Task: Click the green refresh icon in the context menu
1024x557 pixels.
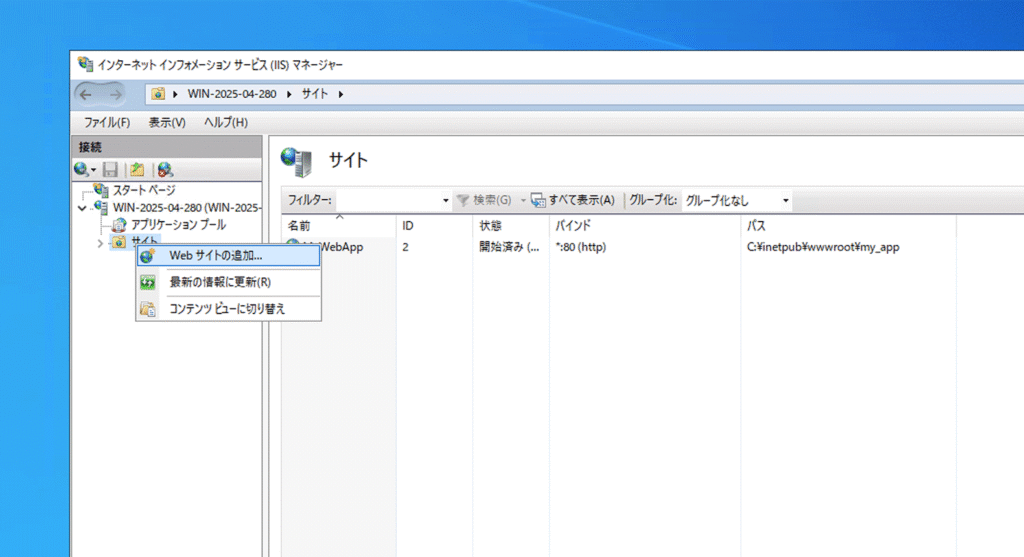Action: [x=148, y=282]
